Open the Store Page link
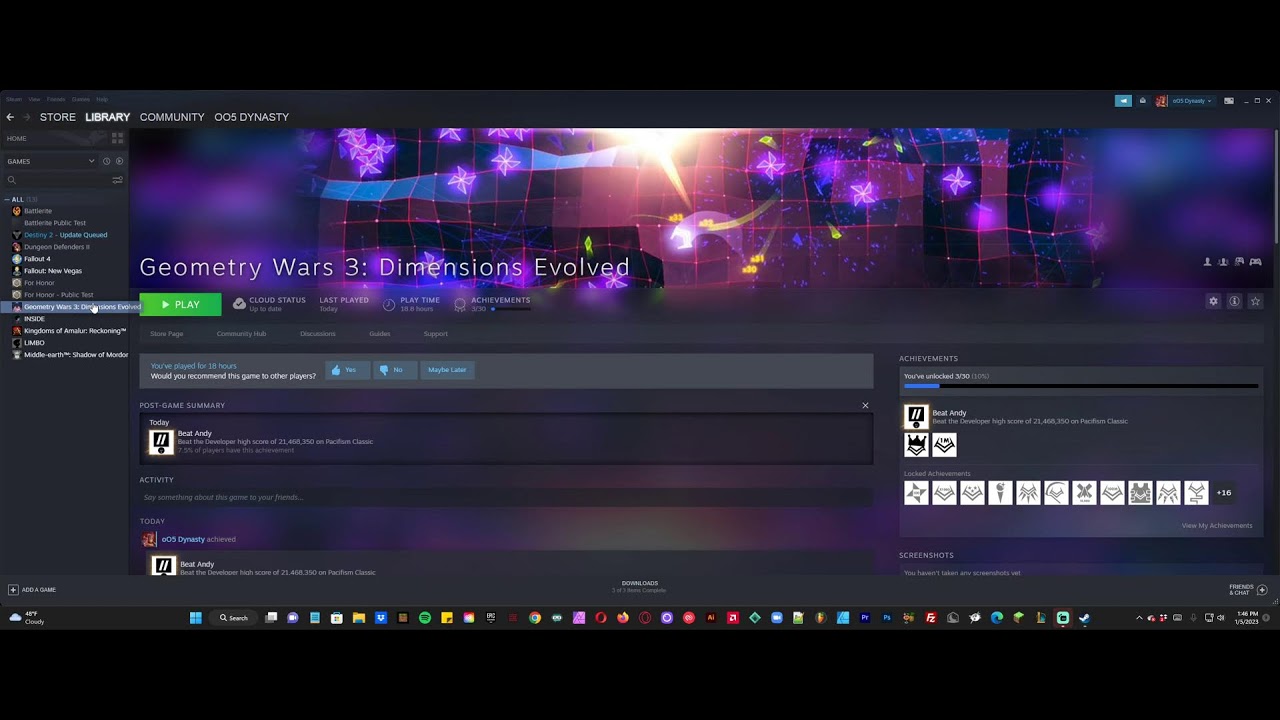The image size is (1280, 720). pos(166,334)
